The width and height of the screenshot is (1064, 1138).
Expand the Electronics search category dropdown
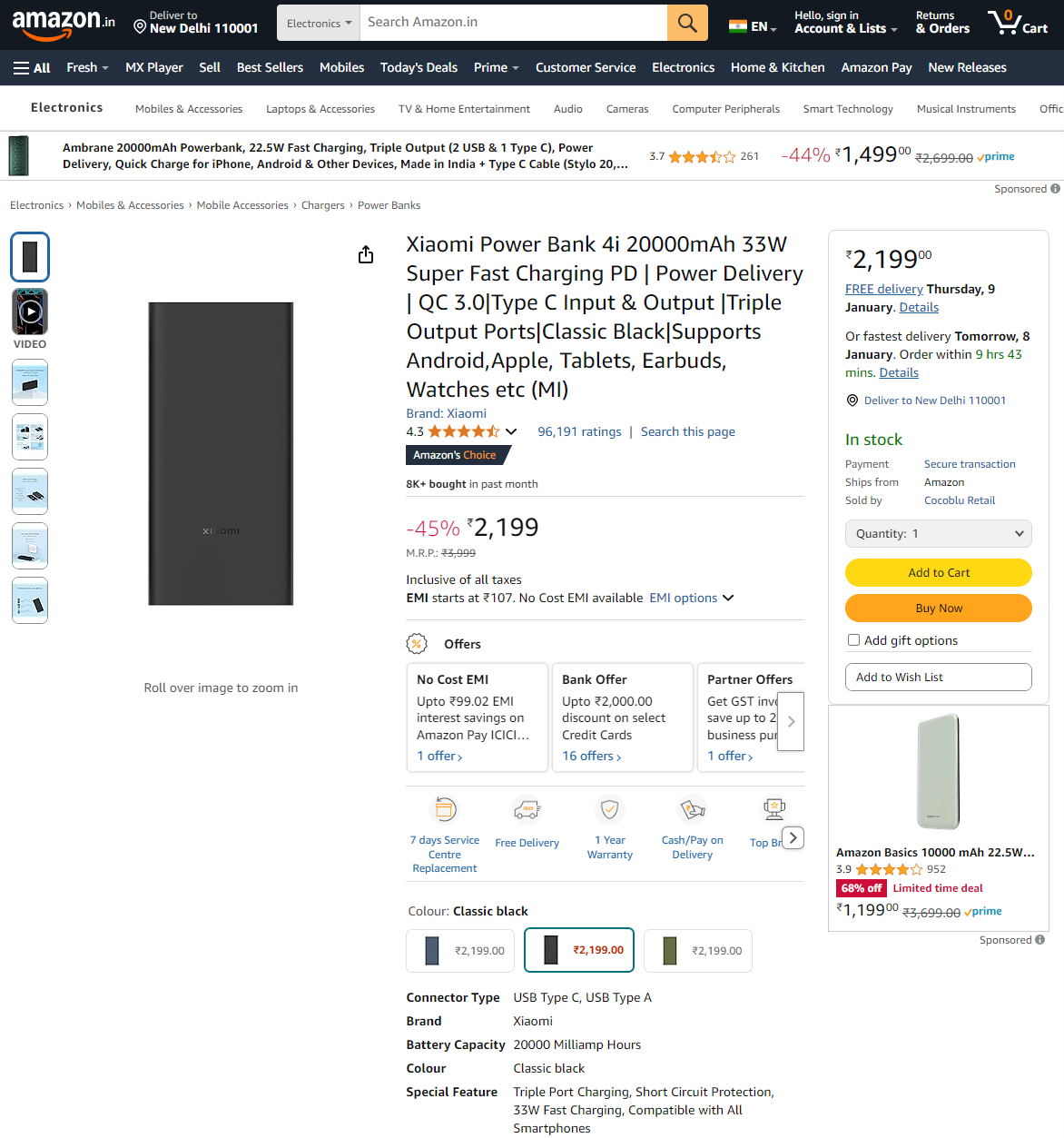[x=319, y=23]
